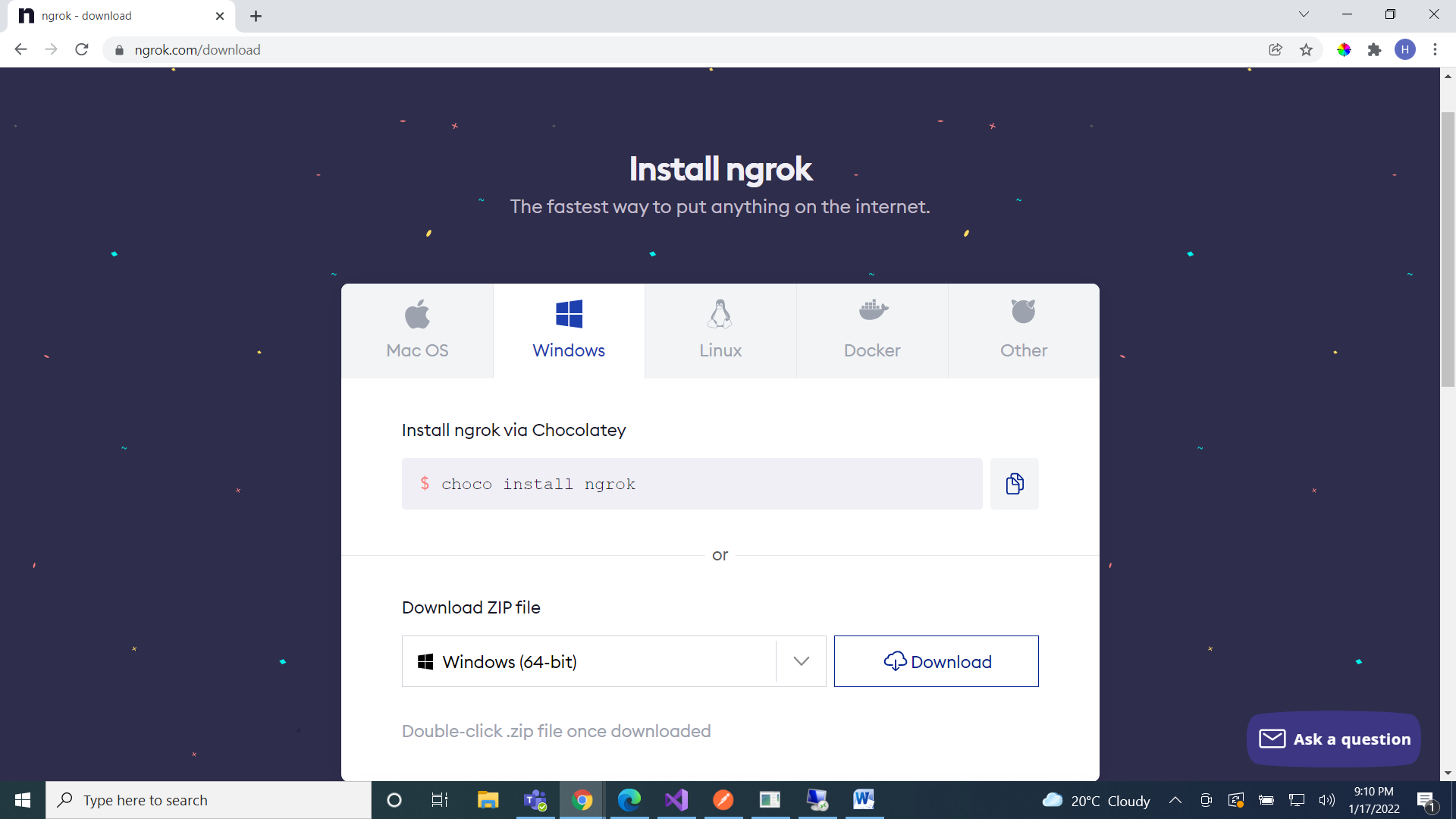Screen dimensions: 1456x819
Task: Open a new browser tab
Action: coord(256,16)
